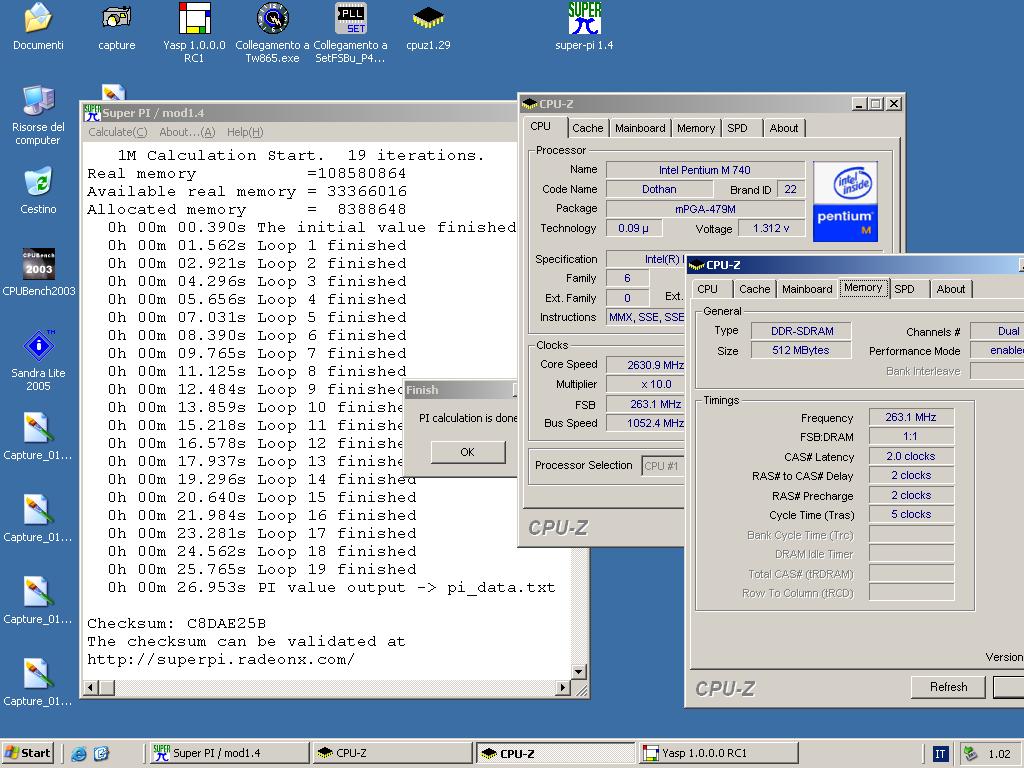Open the About...(A) menu in Super PI
The image size is (1024, 768).
click(x=187, y=132)
